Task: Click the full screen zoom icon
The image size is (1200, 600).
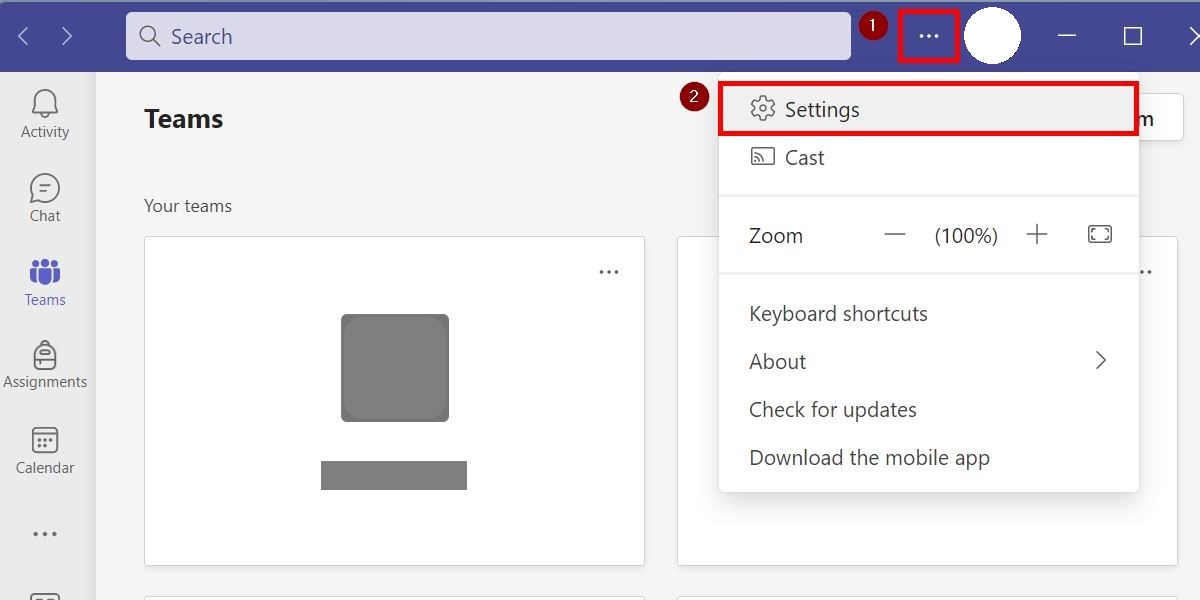Action: point(1099,234)
